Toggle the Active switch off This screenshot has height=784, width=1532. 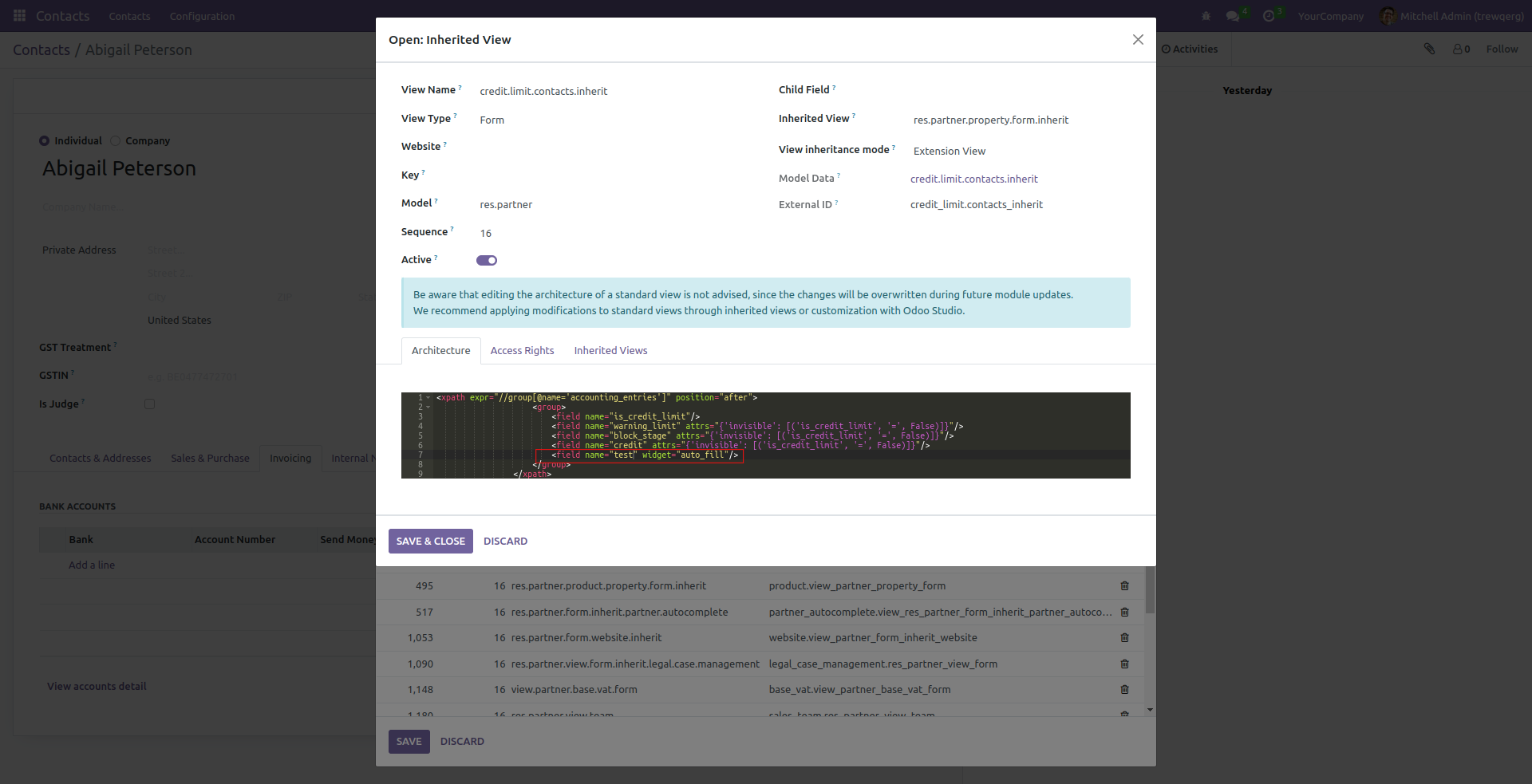(x=487, y=261)
